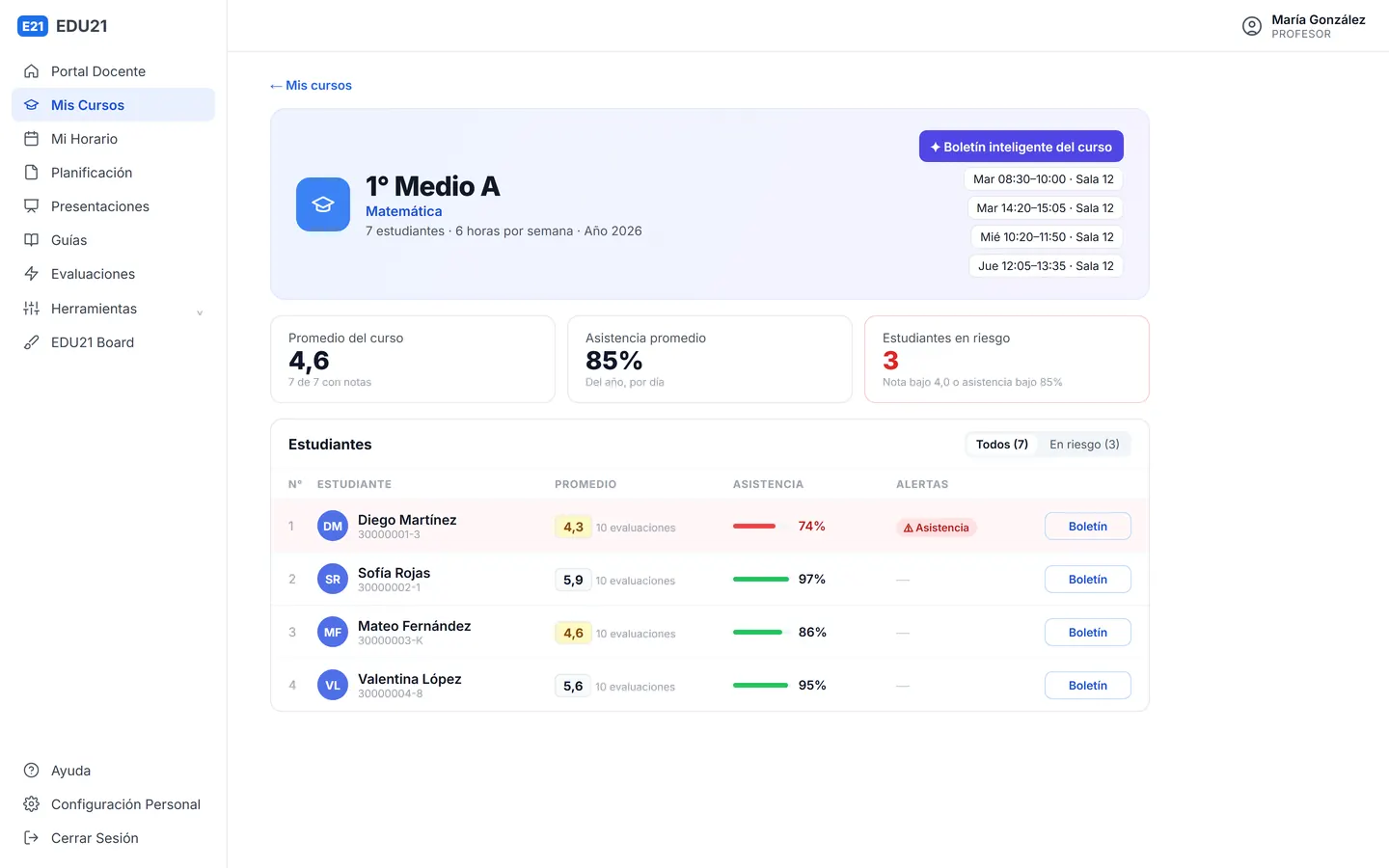The width and height of the screenshot is (1389, 868).
Task: Click the EDU21 logo badge
Action: (x=33, y=26)
